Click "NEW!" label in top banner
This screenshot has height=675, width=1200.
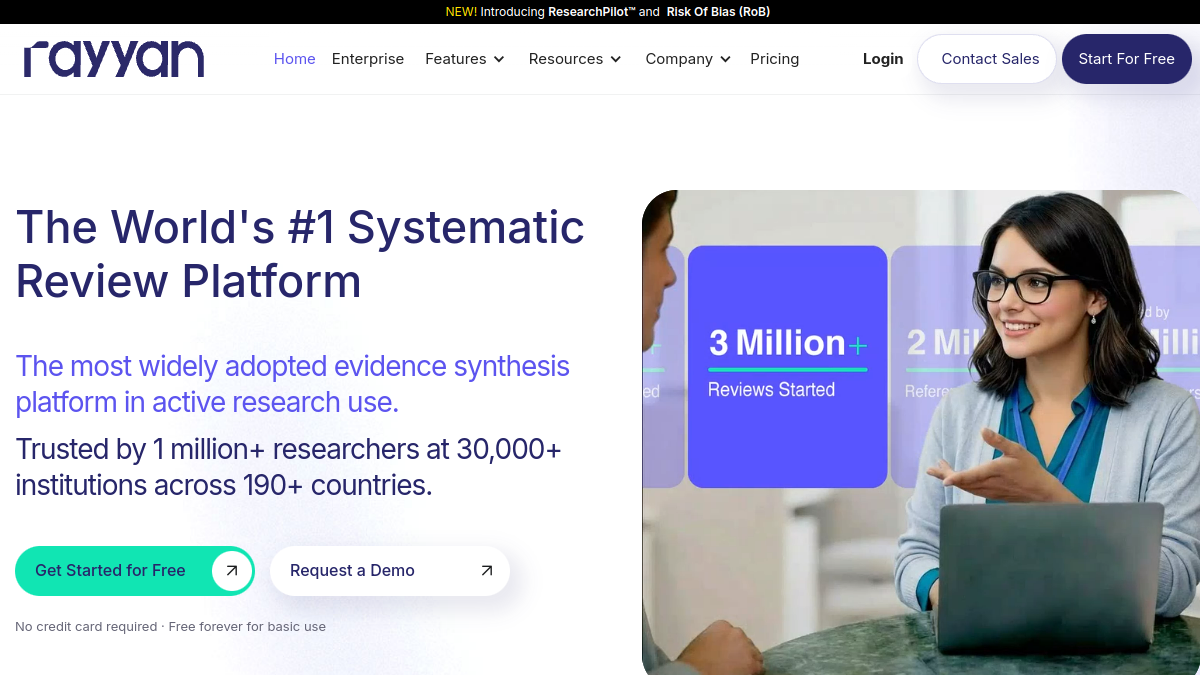(461, 12)
